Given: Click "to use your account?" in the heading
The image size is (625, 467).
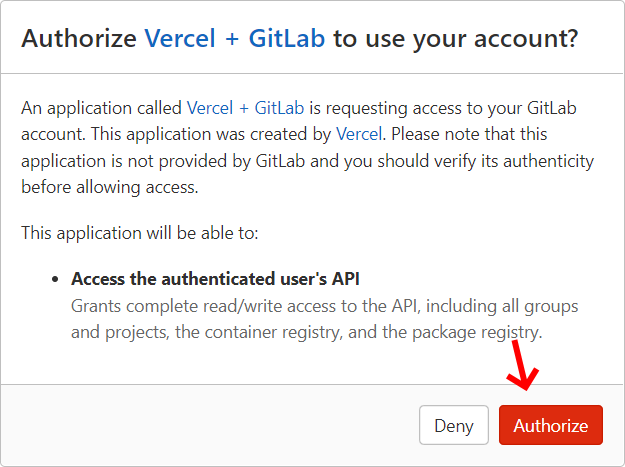Looking at the screenshot, I should [455, 38].
